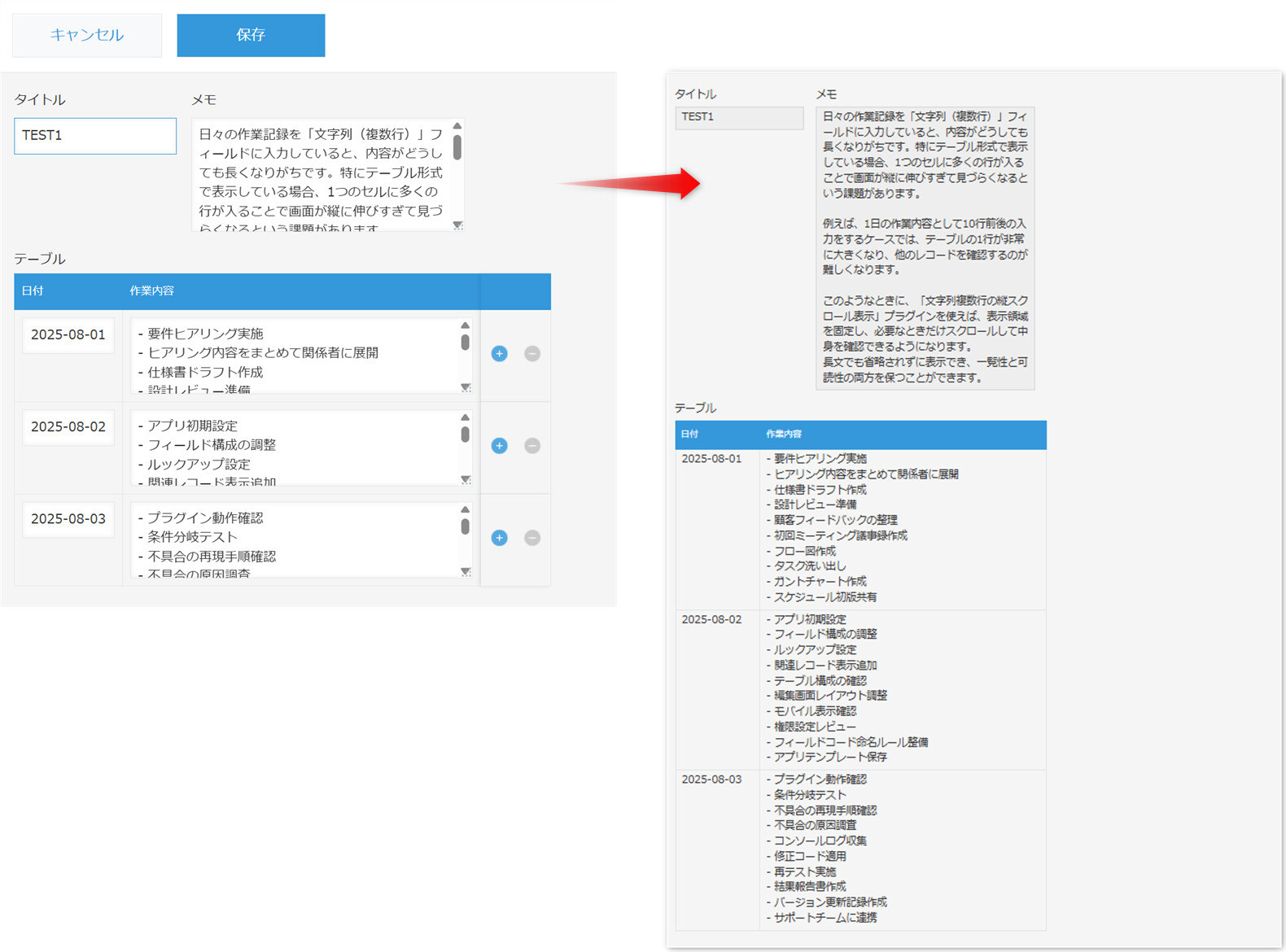Screen dimensions: 1286x952
Task: Open the date field 2025-08-02
Action: tap(68, 426)
